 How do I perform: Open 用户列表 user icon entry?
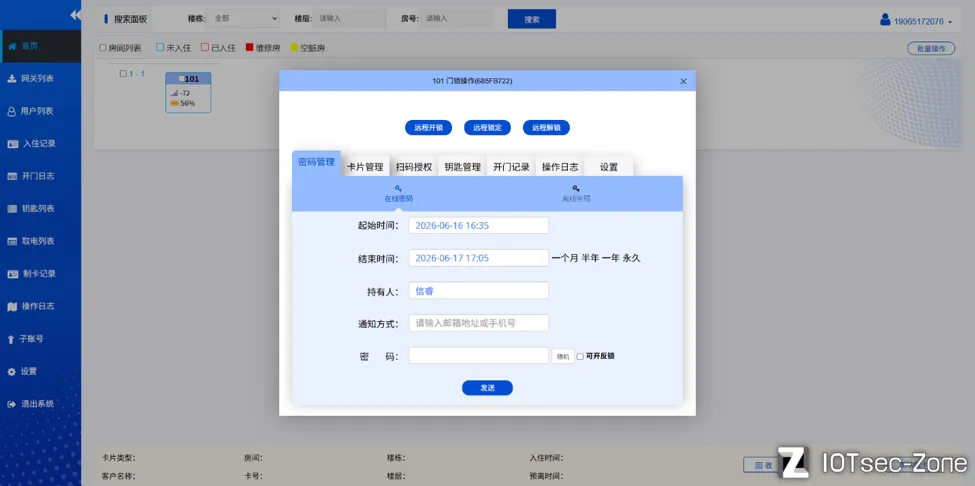point(11,111)
